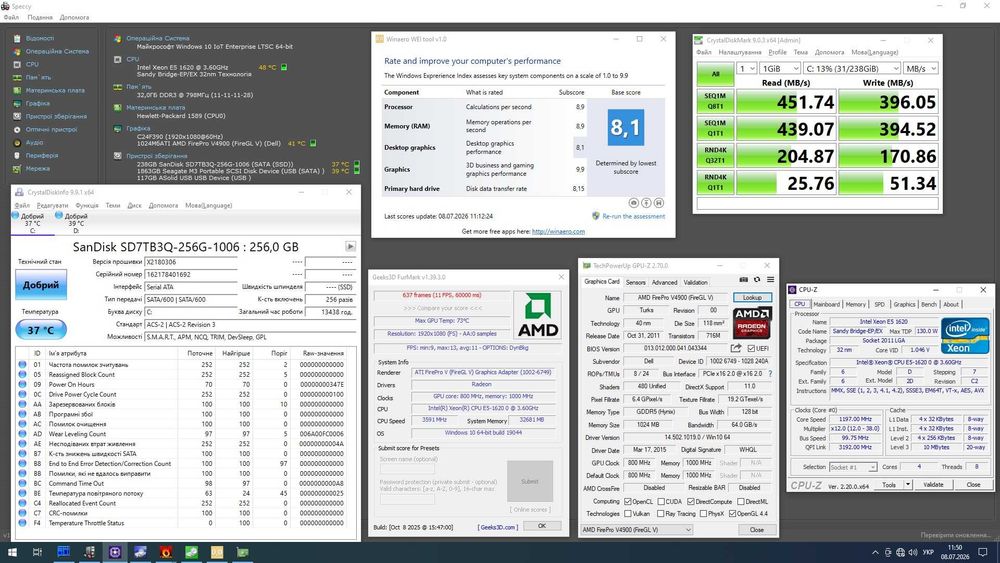Open Bench tab in CPU-Z
This screenshot has width=1000, height=563.
click(x=929, y=304)
